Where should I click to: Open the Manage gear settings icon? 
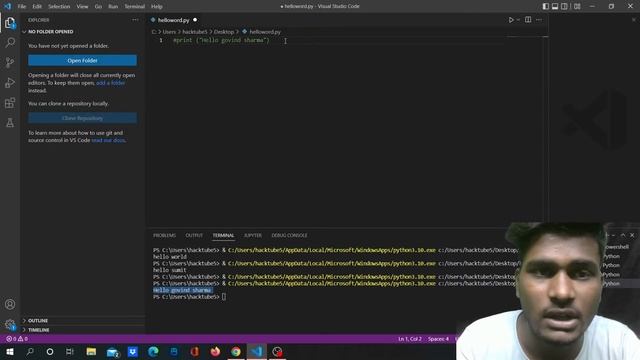(x=10, y=325)
